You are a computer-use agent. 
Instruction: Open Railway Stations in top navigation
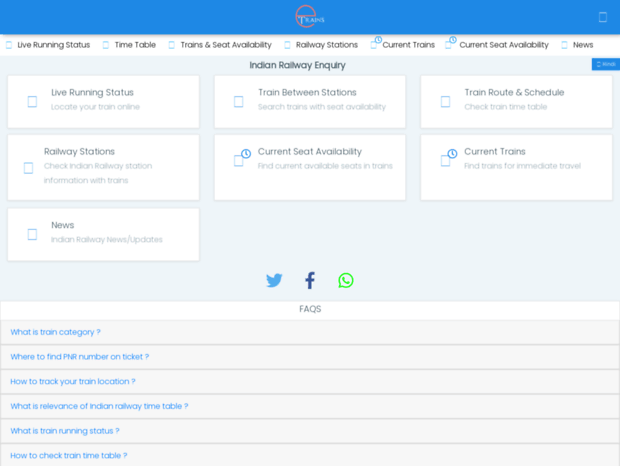coord(327,45)
